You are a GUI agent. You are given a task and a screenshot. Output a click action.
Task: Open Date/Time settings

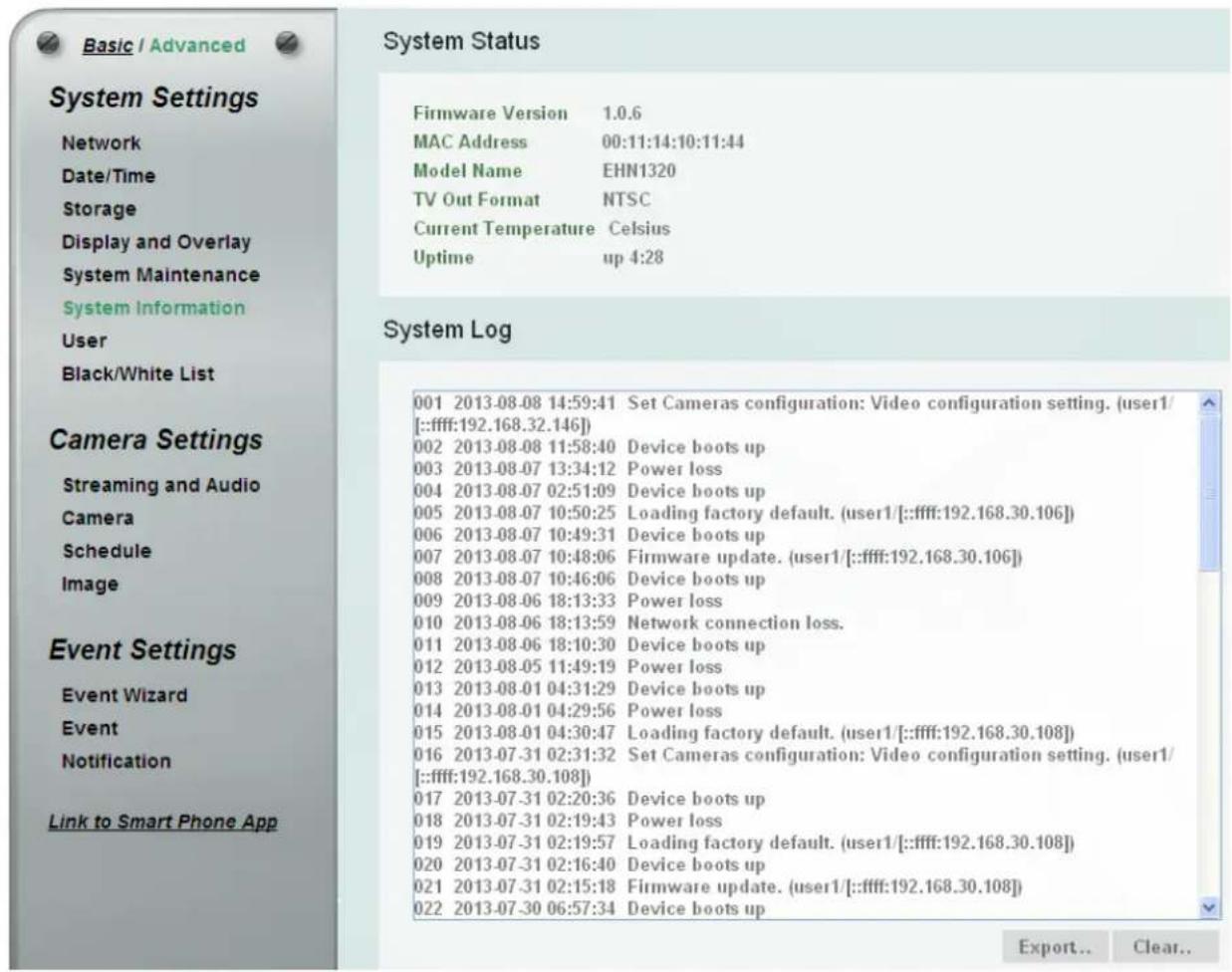tap(109, 176)
